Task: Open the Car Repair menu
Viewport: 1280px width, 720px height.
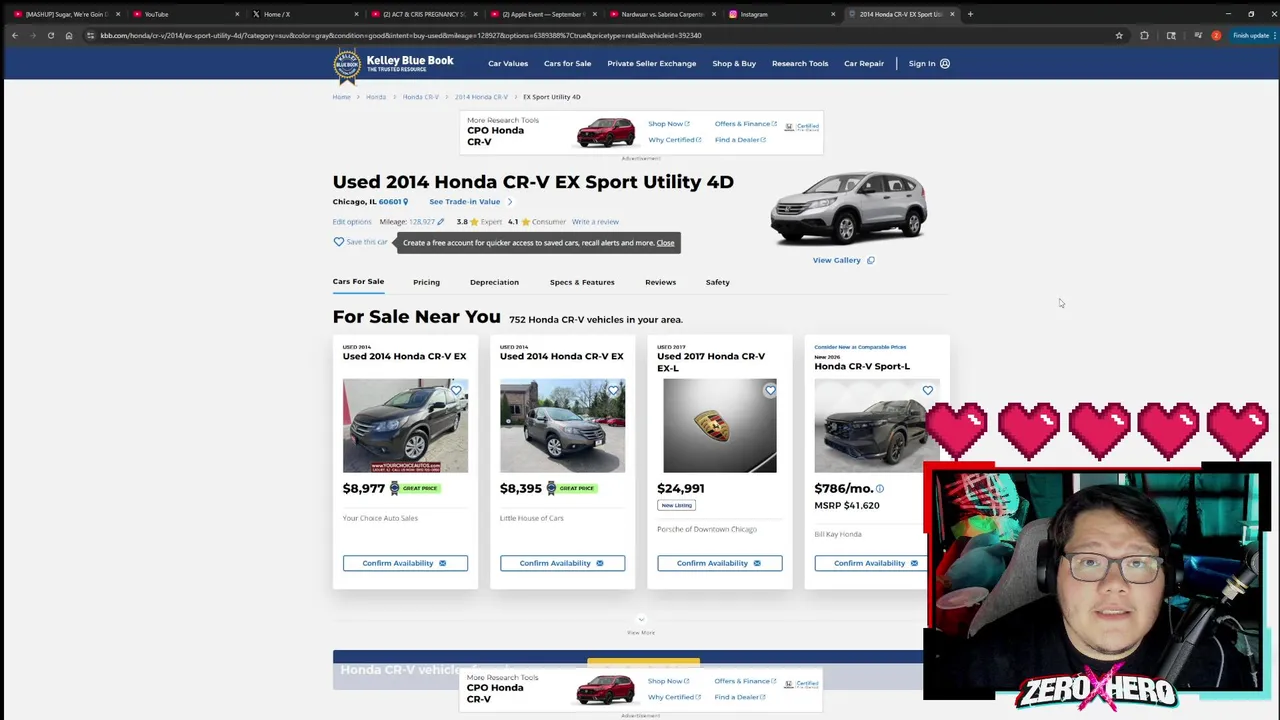Action: 864,63
